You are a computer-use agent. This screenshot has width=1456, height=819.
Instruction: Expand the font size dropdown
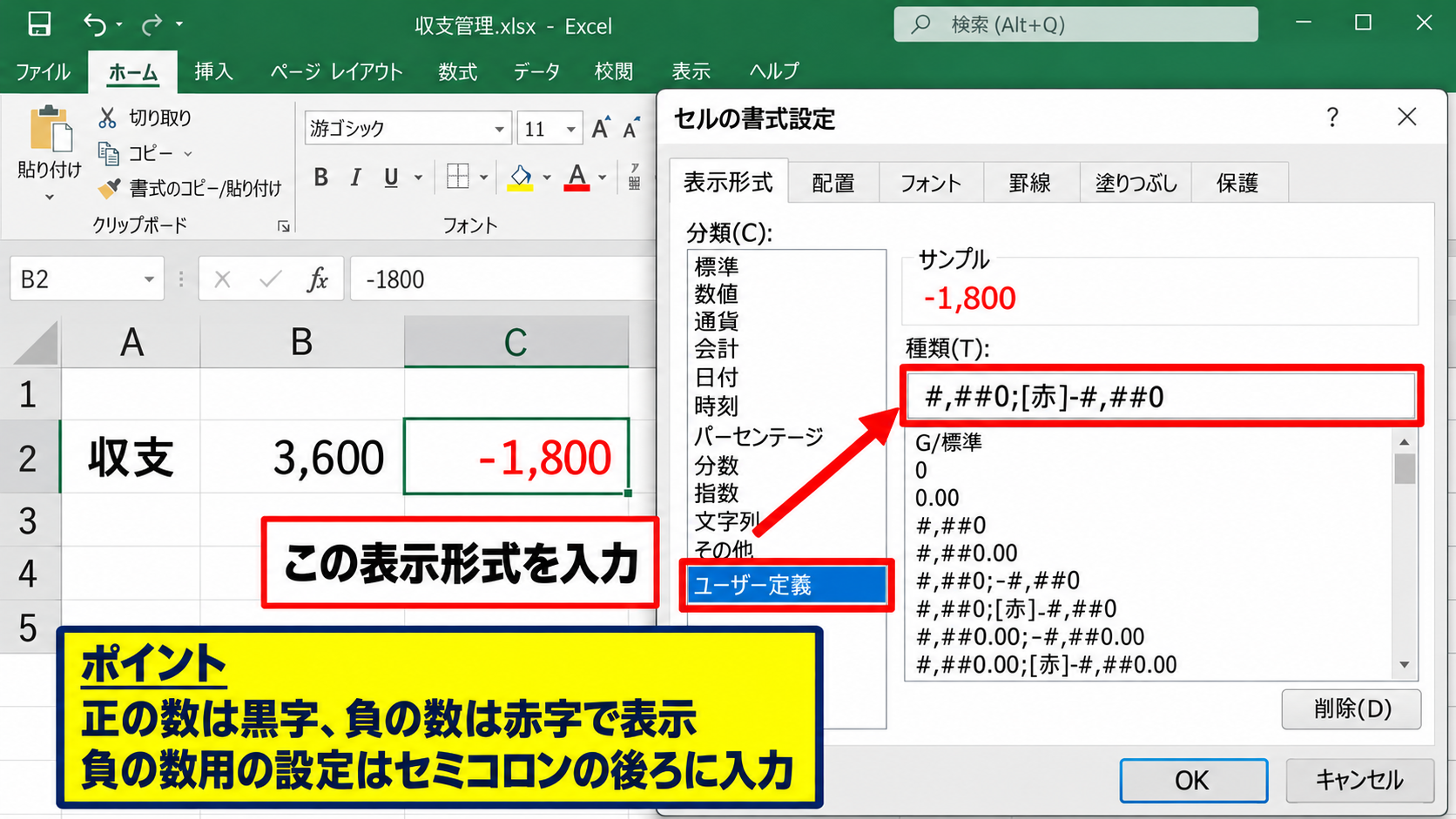tap(571, 130)
